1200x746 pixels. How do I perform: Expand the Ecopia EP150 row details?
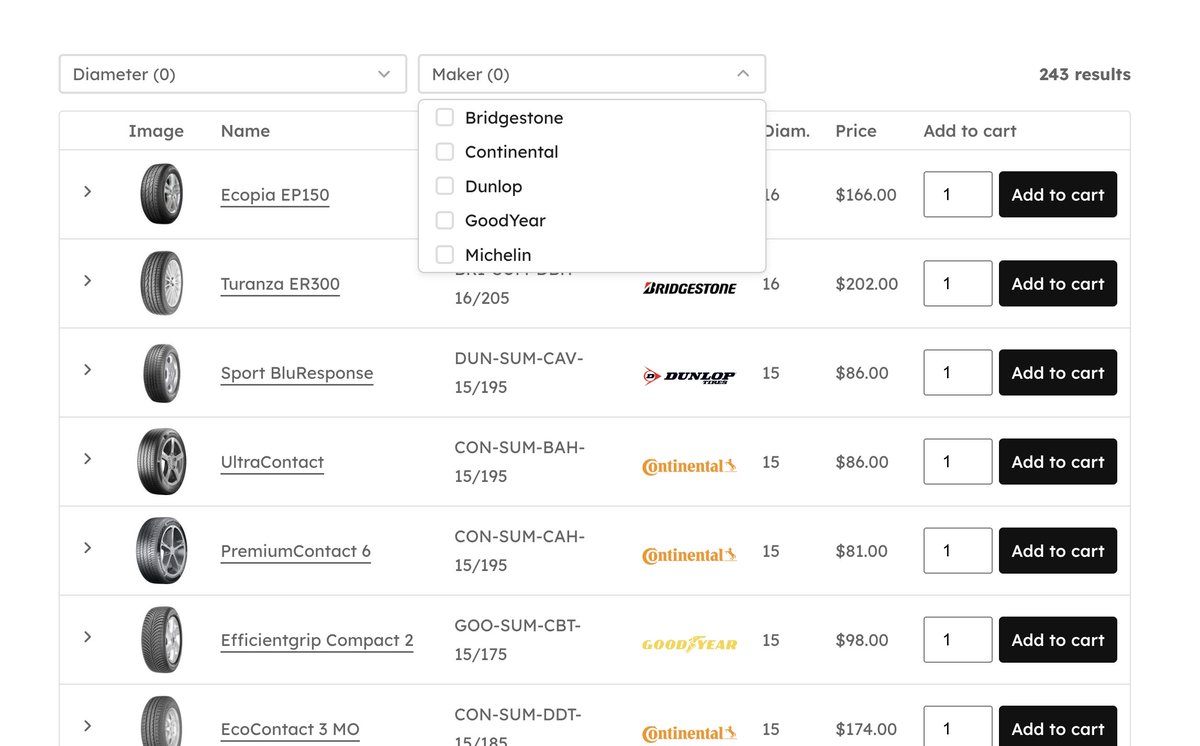point(87,194)
